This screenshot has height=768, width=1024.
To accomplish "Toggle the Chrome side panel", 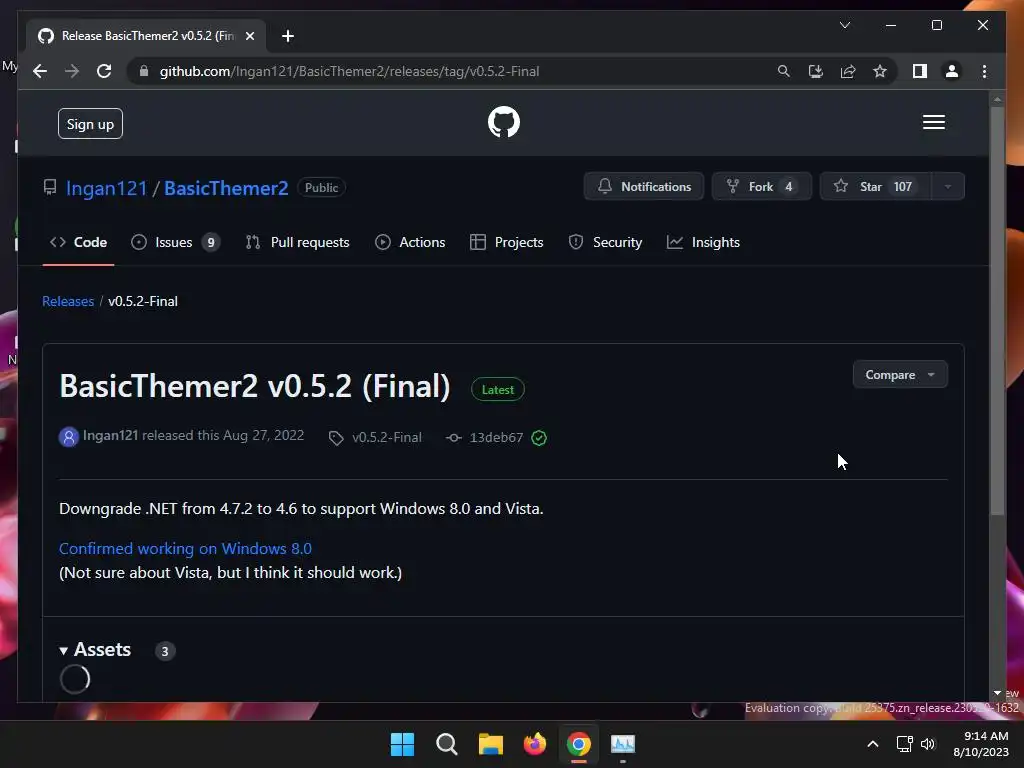I will 920,71.
